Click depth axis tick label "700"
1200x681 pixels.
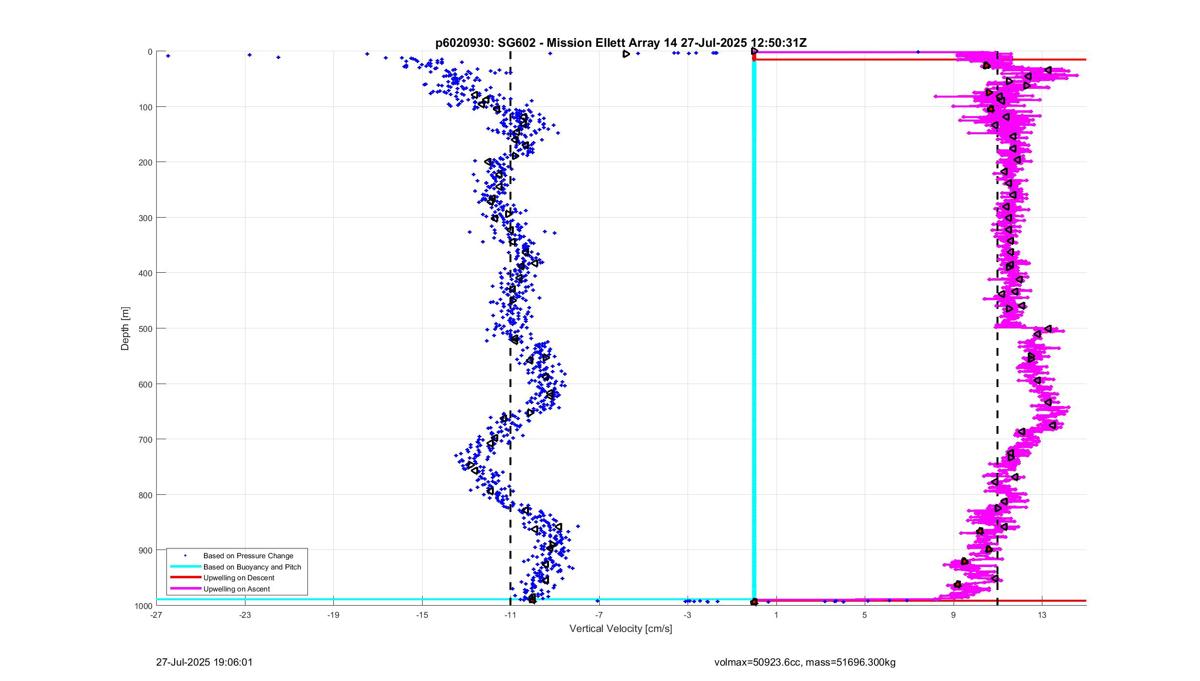(x=145, y=439)
